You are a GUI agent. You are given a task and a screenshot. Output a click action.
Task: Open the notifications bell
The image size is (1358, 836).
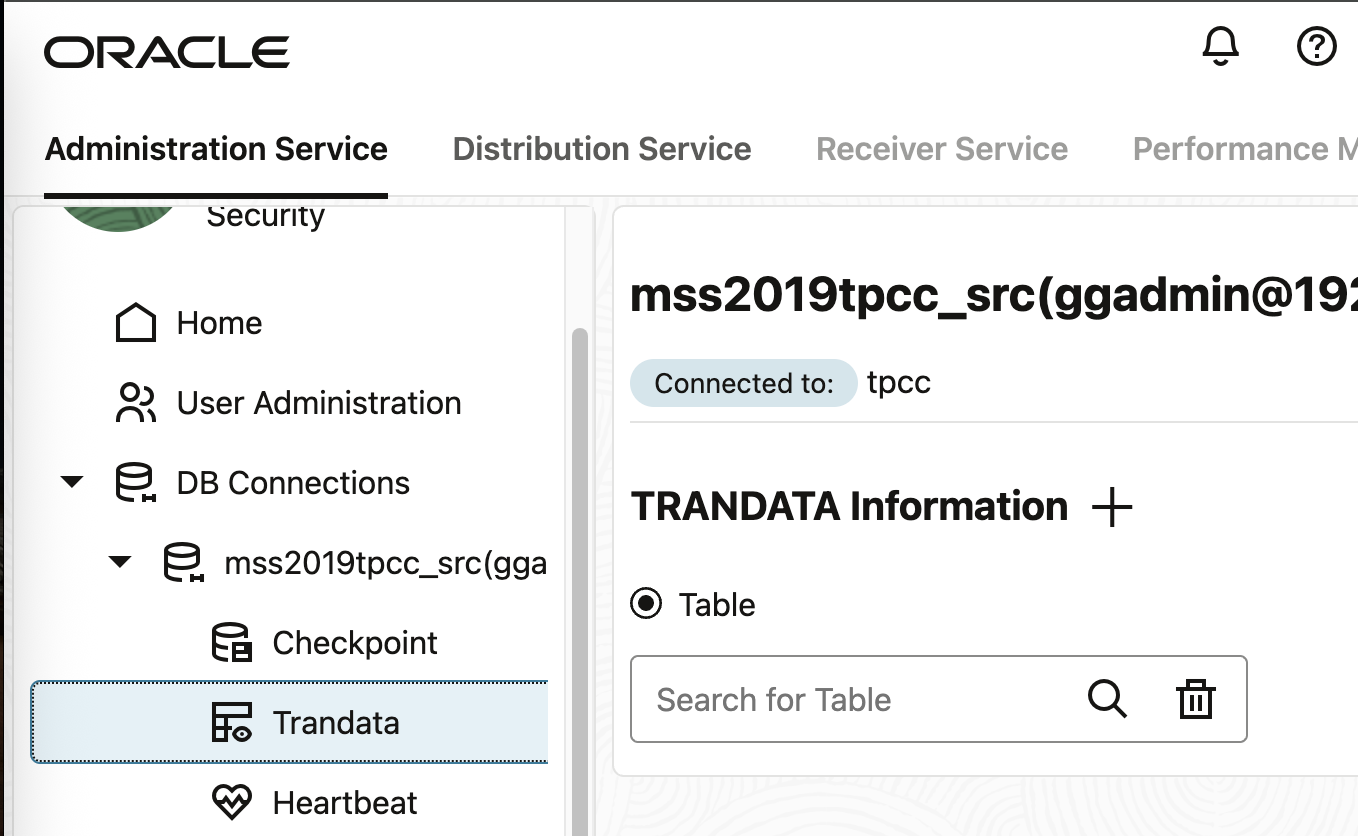click(x=1218, y=46)
